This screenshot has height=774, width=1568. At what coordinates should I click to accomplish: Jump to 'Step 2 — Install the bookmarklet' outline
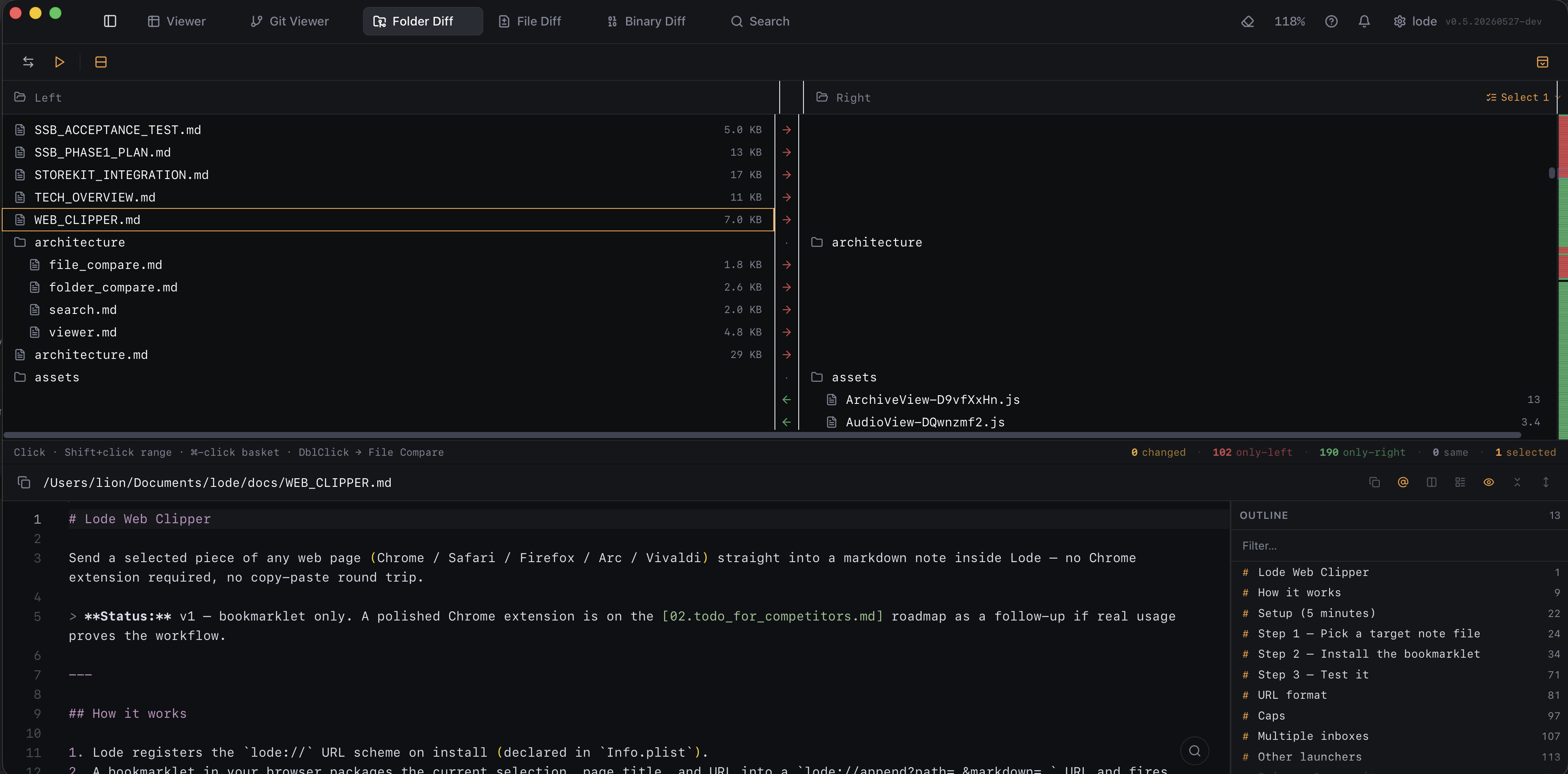pos(1399,654)
